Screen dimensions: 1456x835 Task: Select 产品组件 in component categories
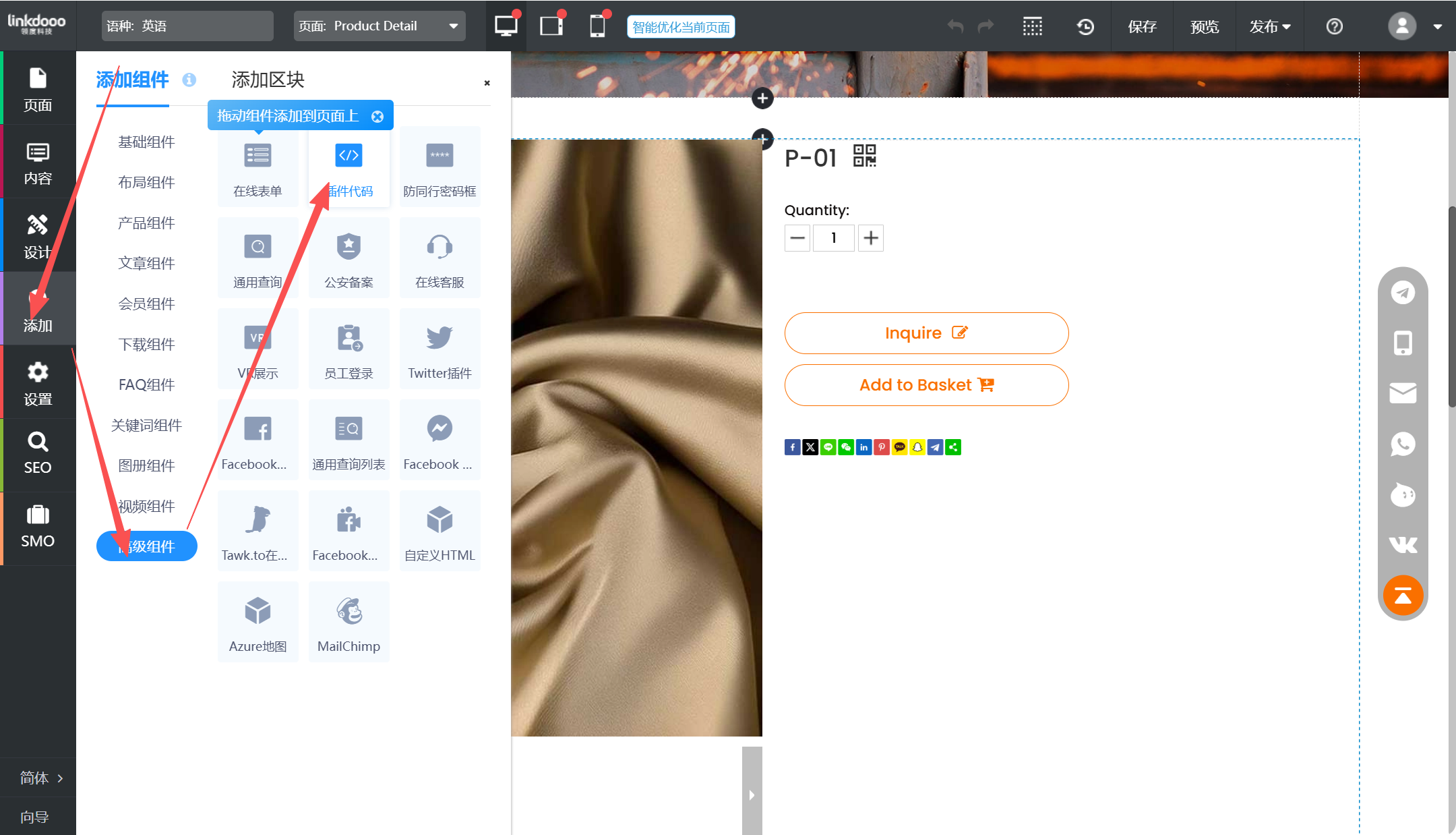coord(146,223)
